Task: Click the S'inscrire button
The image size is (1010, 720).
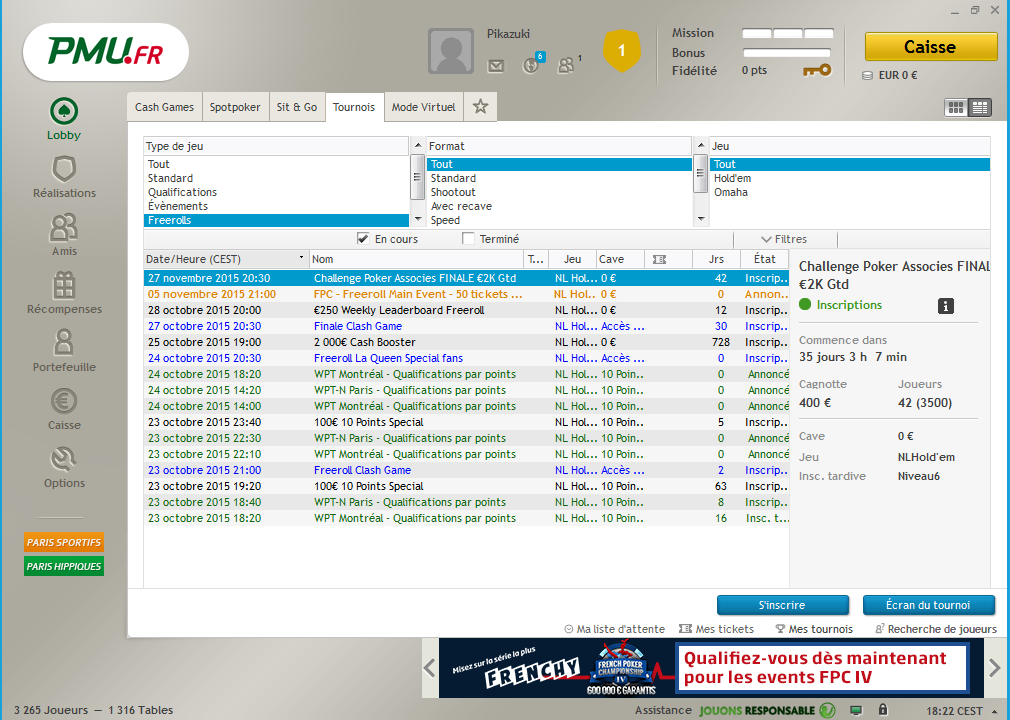Action: tap(782, 605)
